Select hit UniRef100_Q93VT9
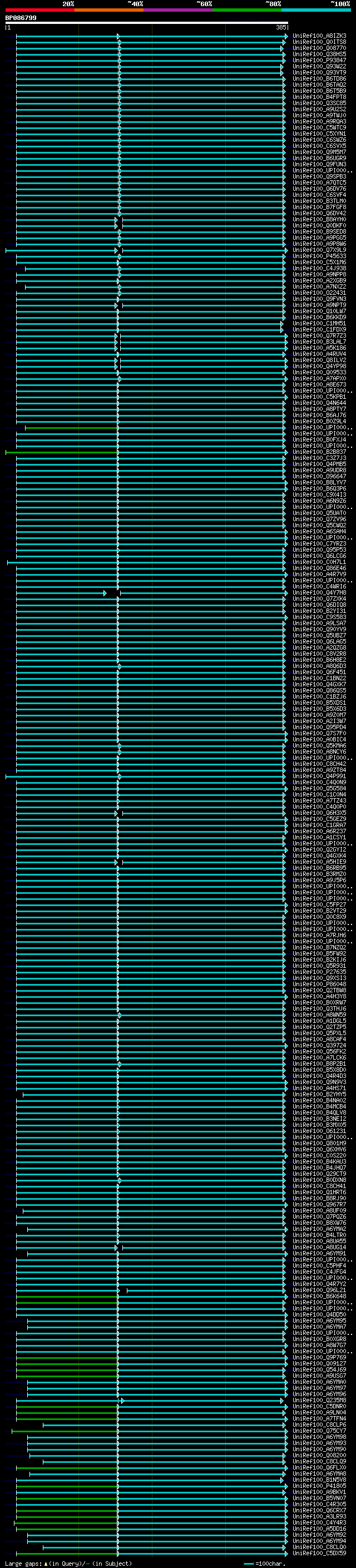 [319, 72]
